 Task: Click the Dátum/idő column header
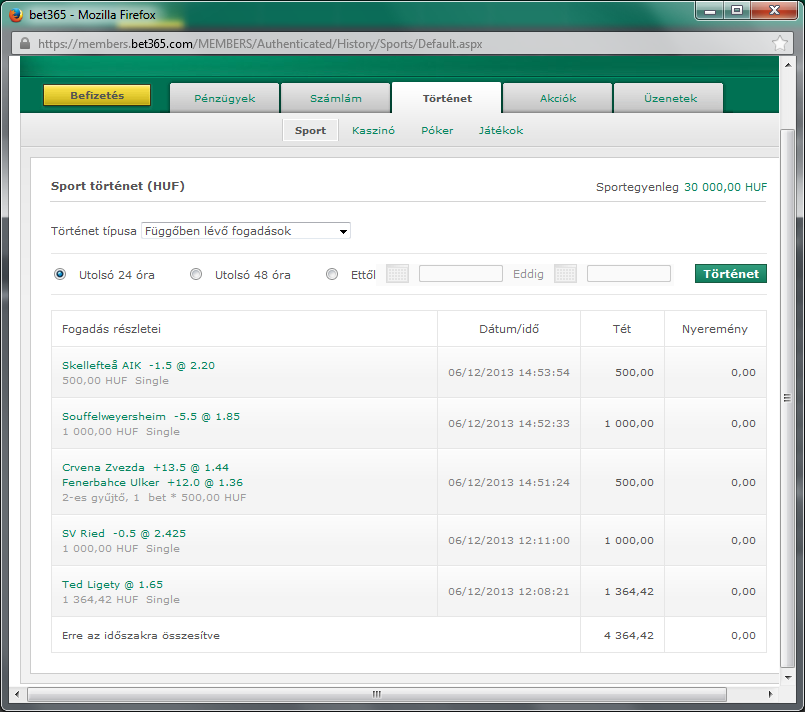[x=509, y=329]
